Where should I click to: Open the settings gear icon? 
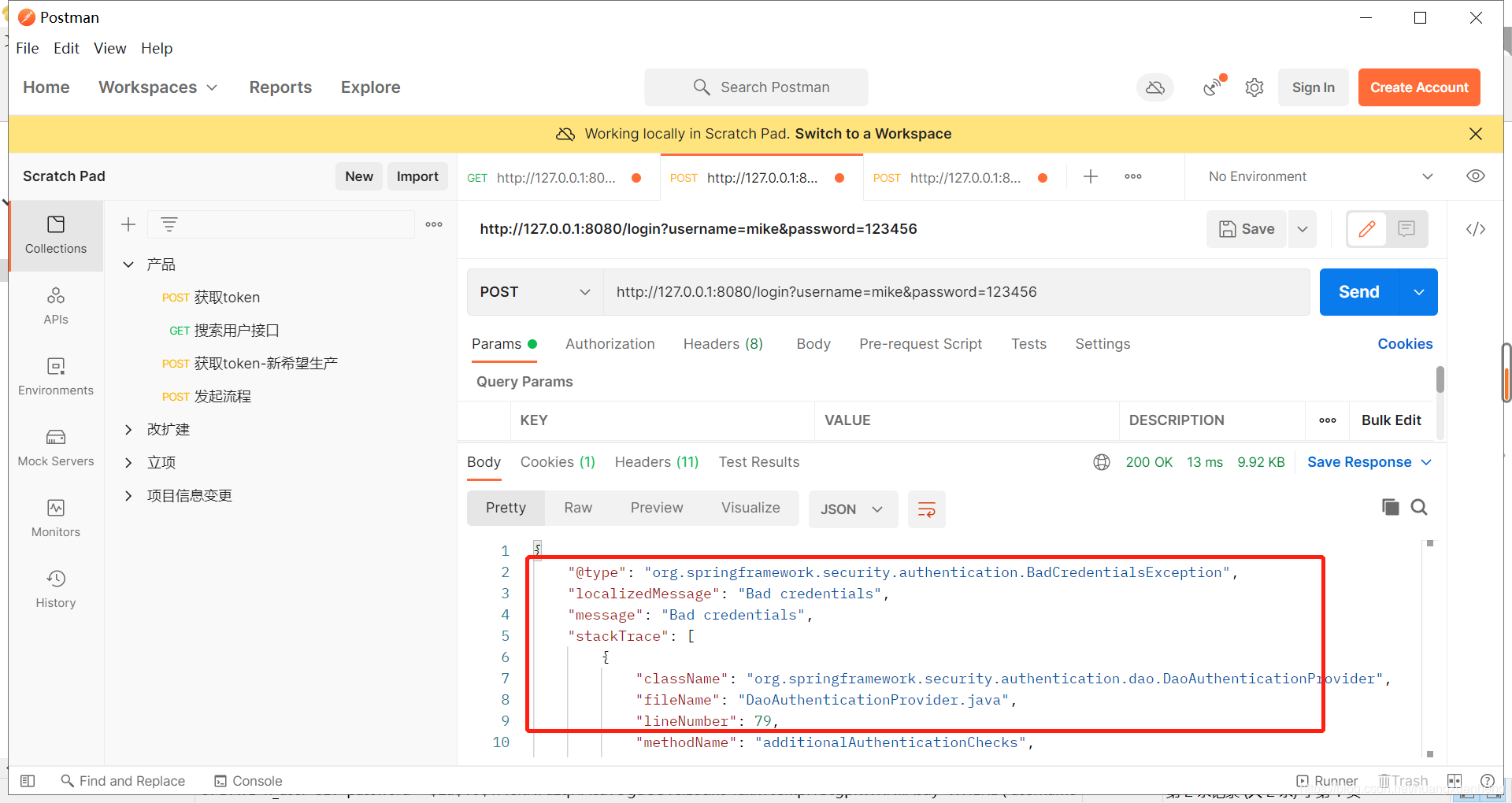[x=1254, y=87]
